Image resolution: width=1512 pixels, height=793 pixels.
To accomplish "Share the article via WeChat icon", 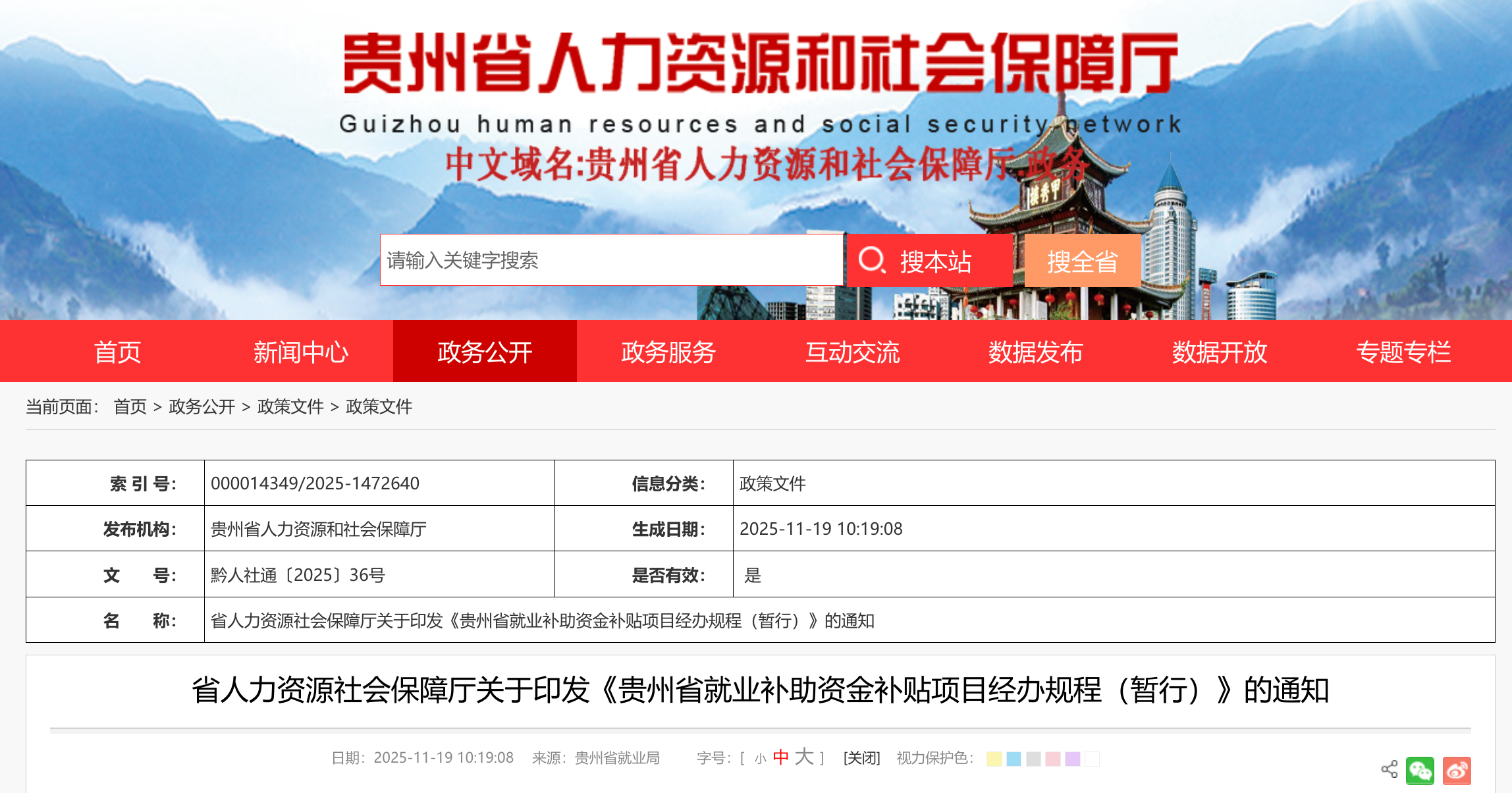I will coord(1420,770).
